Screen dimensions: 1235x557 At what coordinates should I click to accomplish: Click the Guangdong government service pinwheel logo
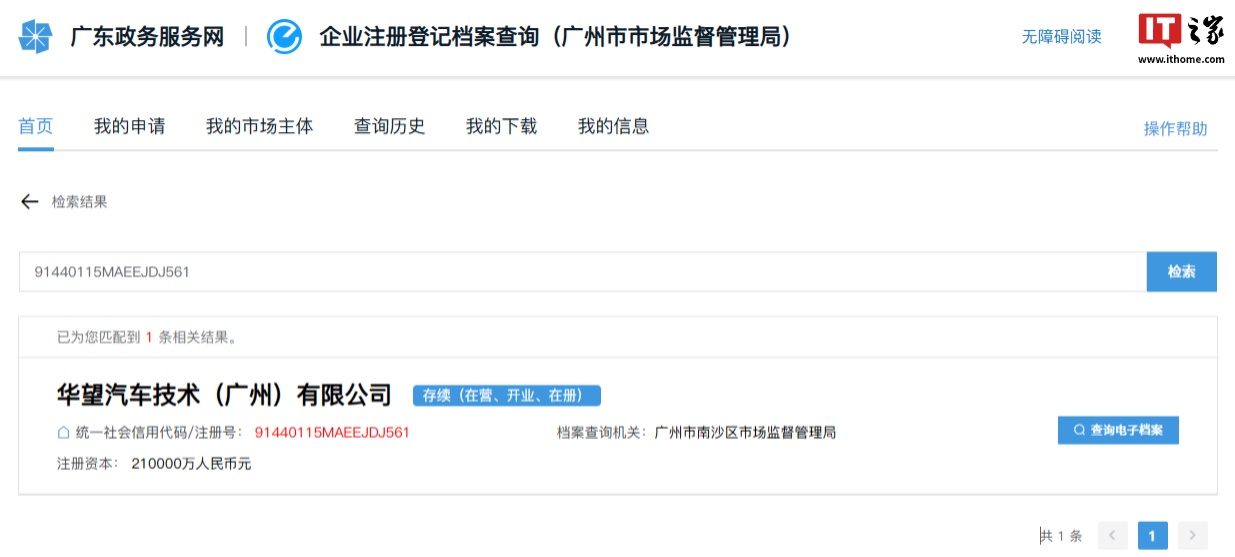pyautogui.click(x=34, y=37)
